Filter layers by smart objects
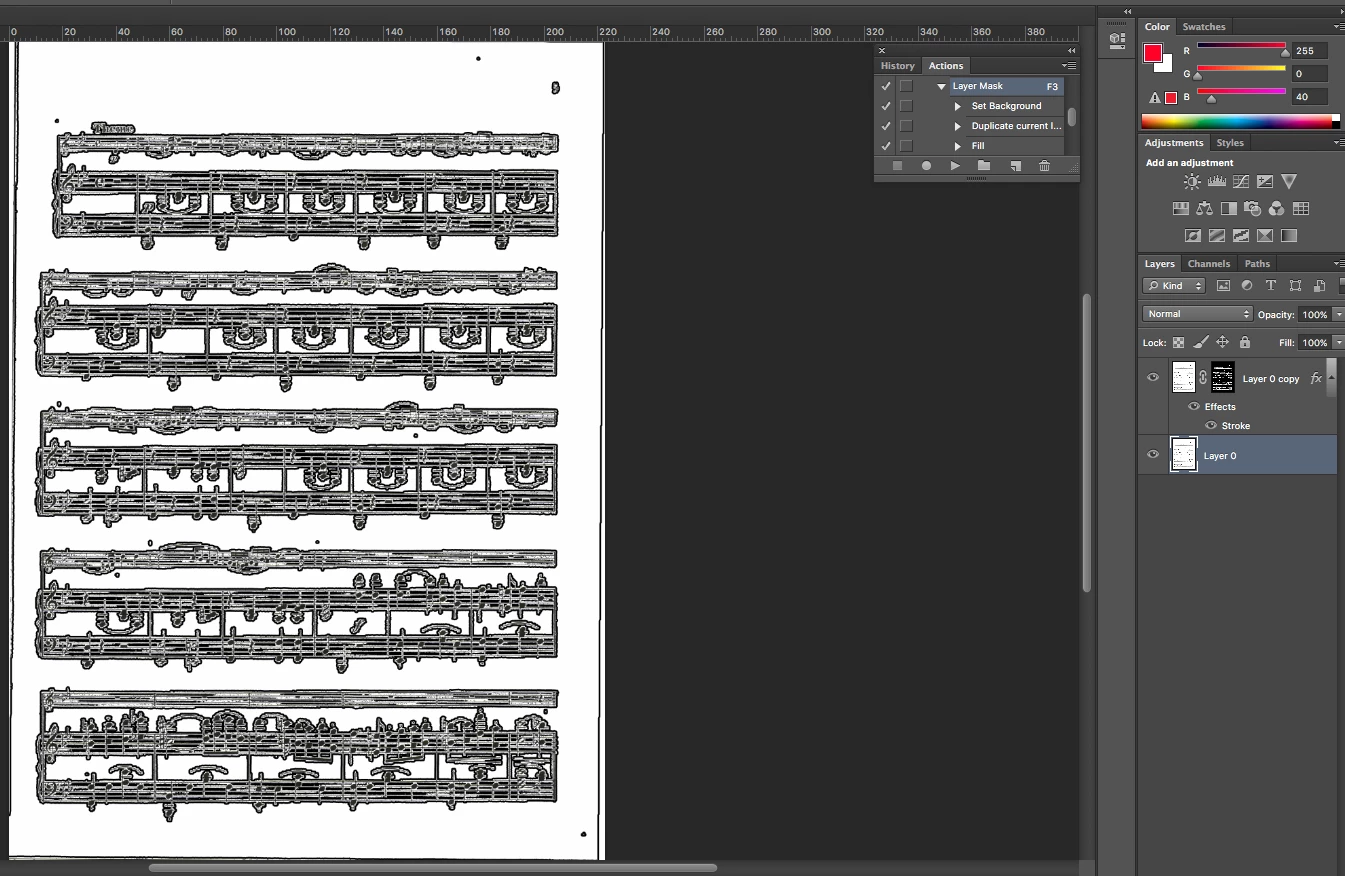 [x=1320, y=286]
